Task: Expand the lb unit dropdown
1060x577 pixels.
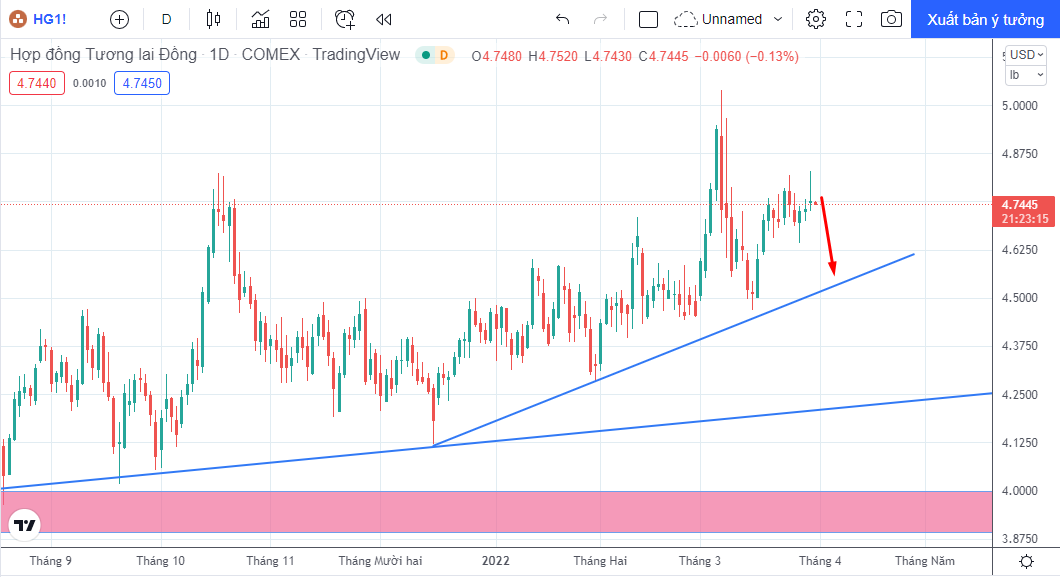Action: (1026, 75)
